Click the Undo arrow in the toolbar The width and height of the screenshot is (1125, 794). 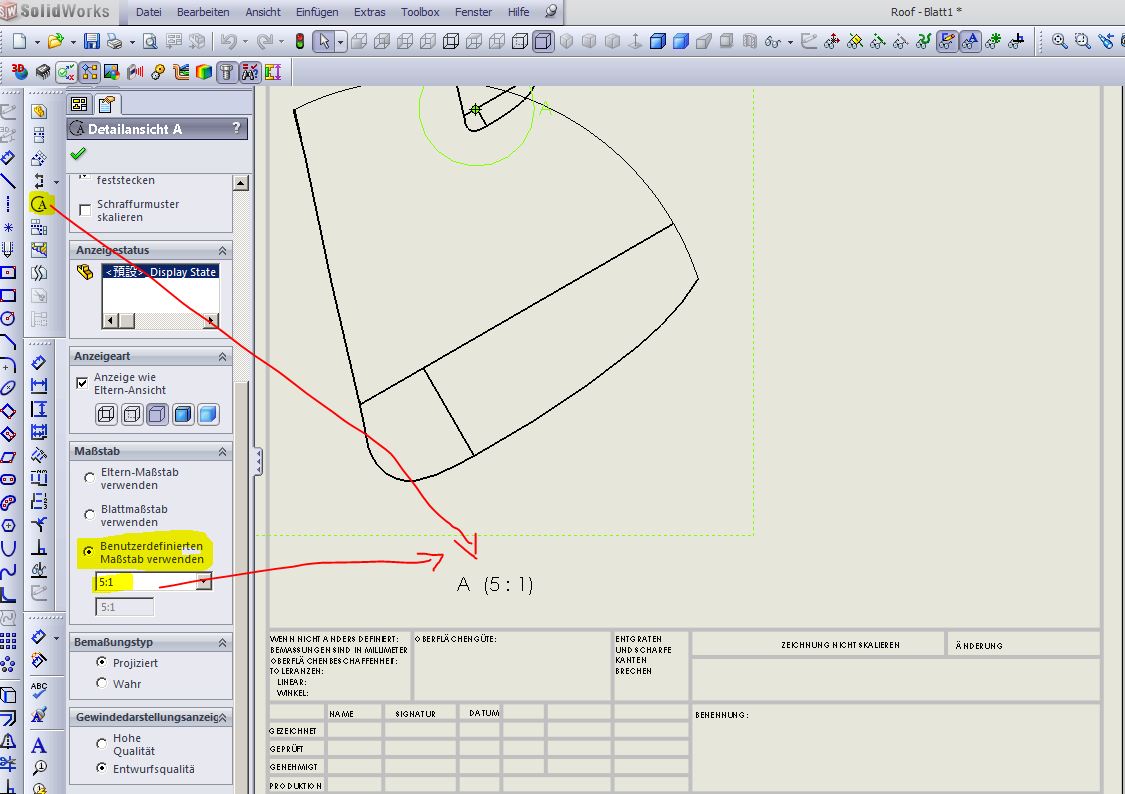click(x=228, y=42)
